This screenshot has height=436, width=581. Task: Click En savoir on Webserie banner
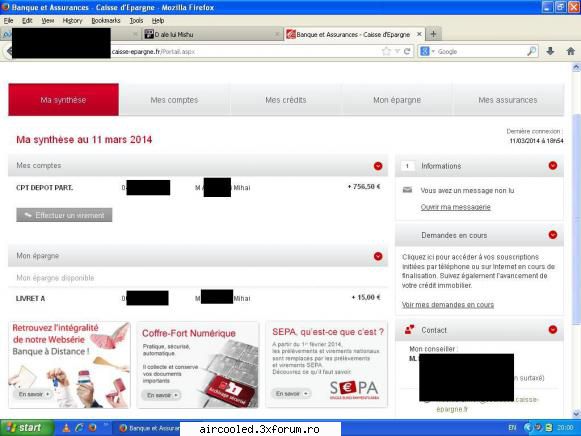[x=34, y=394]
